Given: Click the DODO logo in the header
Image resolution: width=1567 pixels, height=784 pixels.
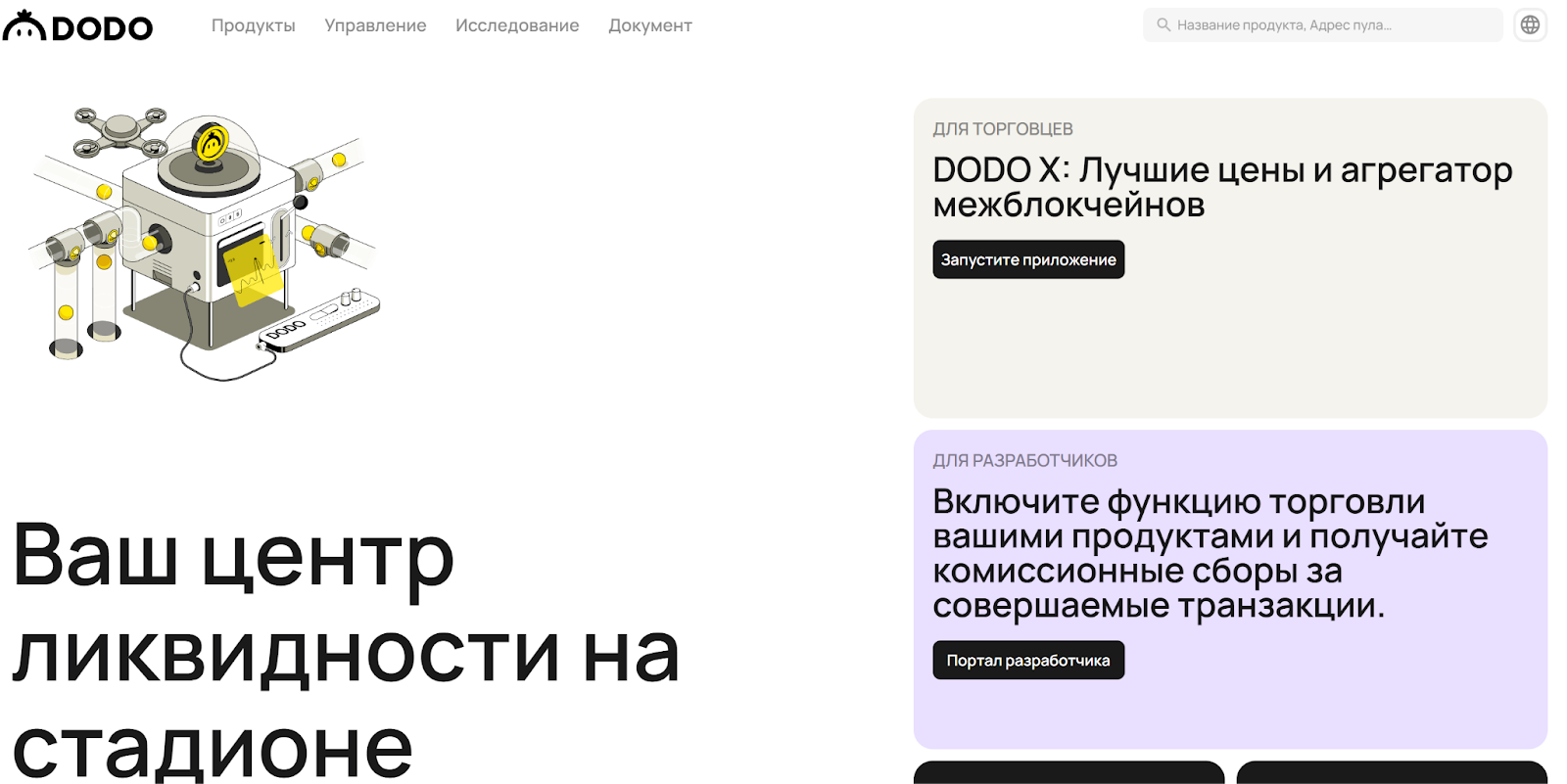Looking at the screenshot, I should [x=77, y=26].
